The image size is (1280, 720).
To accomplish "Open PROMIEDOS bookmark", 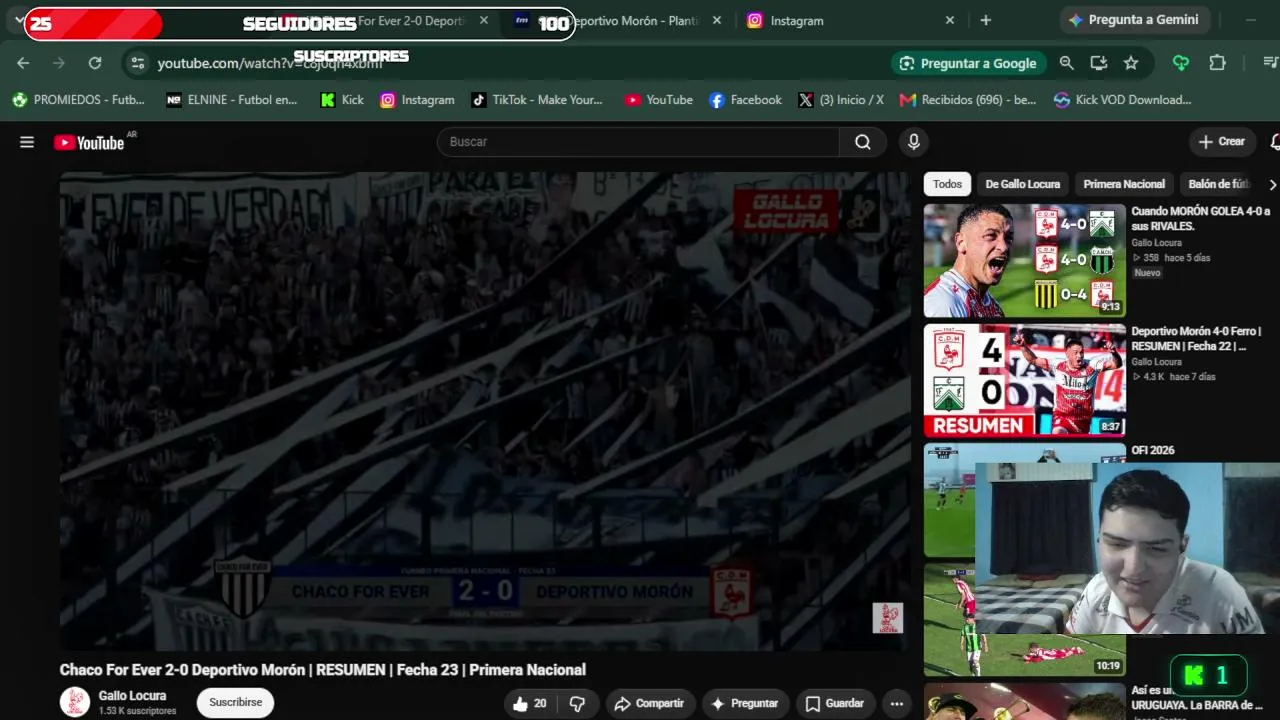I will click(x=79, y=100).
